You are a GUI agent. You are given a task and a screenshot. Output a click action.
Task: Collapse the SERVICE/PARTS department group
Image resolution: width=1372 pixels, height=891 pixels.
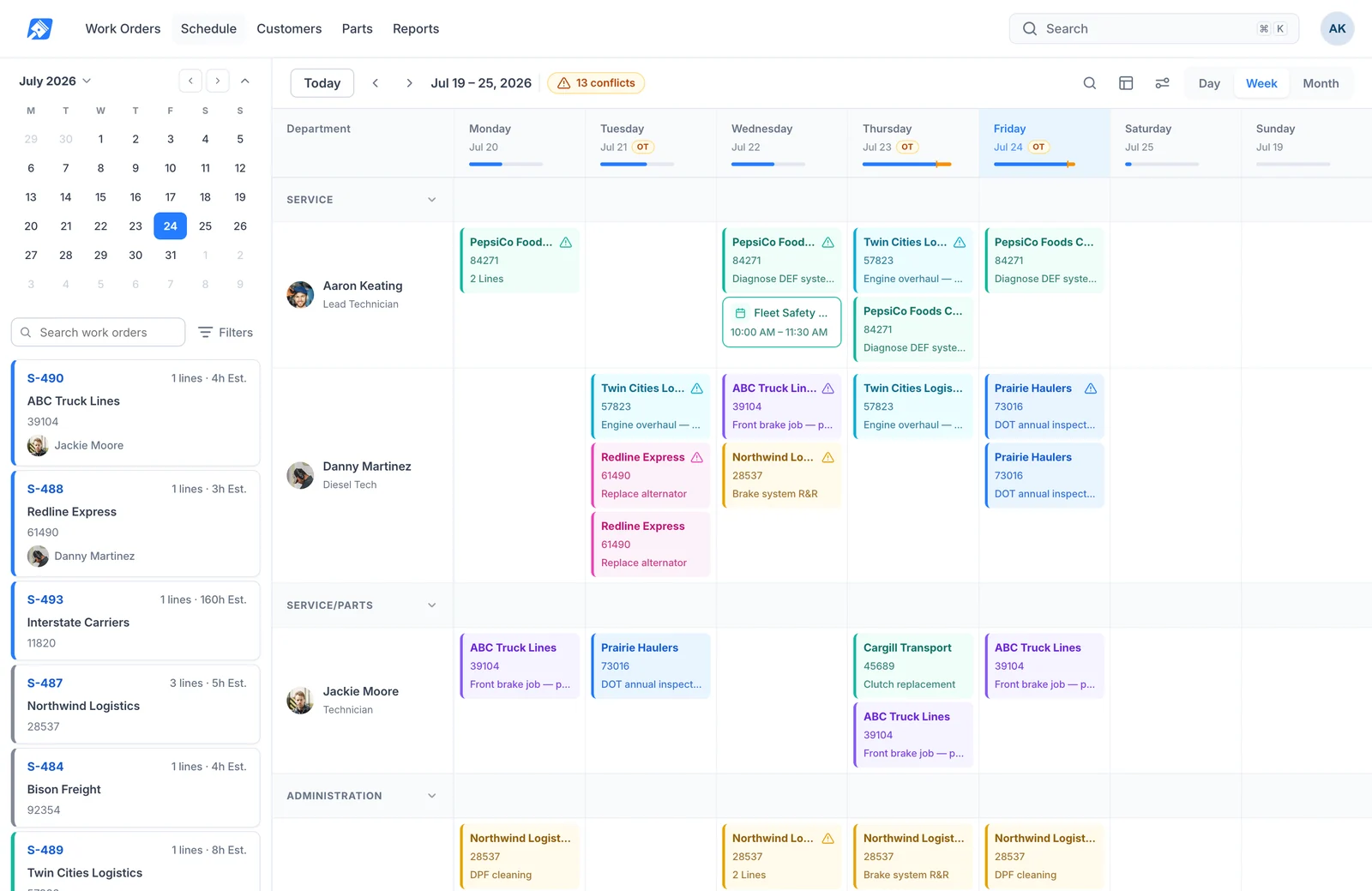tap(431, 605)
